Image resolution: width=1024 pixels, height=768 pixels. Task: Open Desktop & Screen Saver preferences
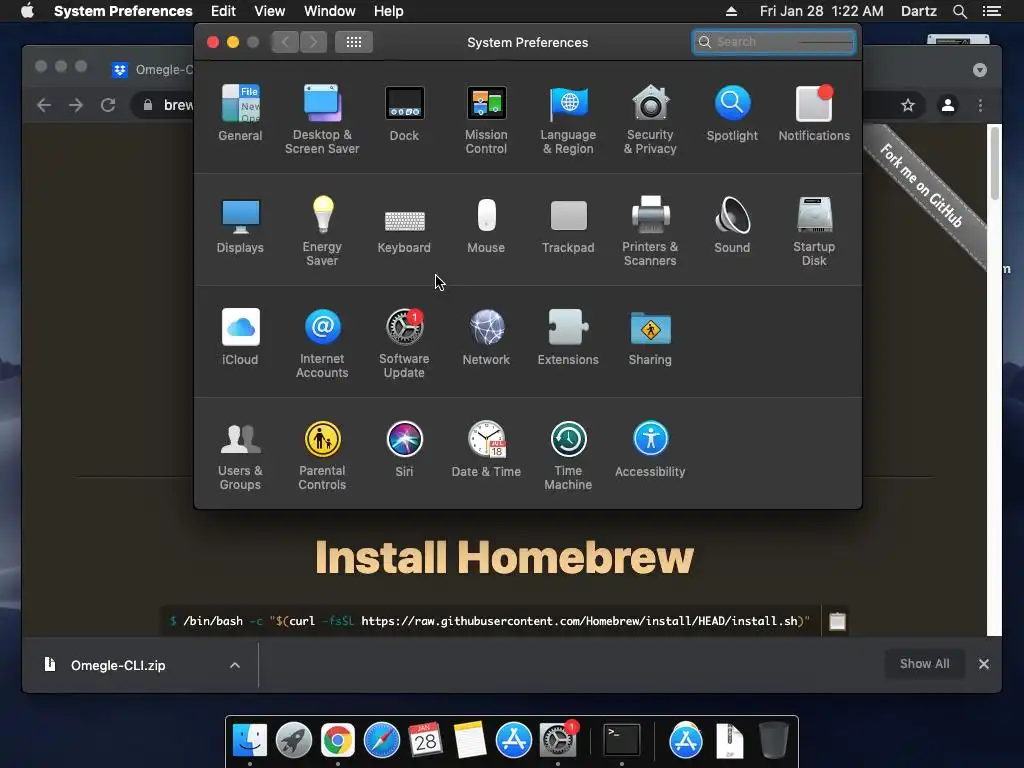(322, 120)
